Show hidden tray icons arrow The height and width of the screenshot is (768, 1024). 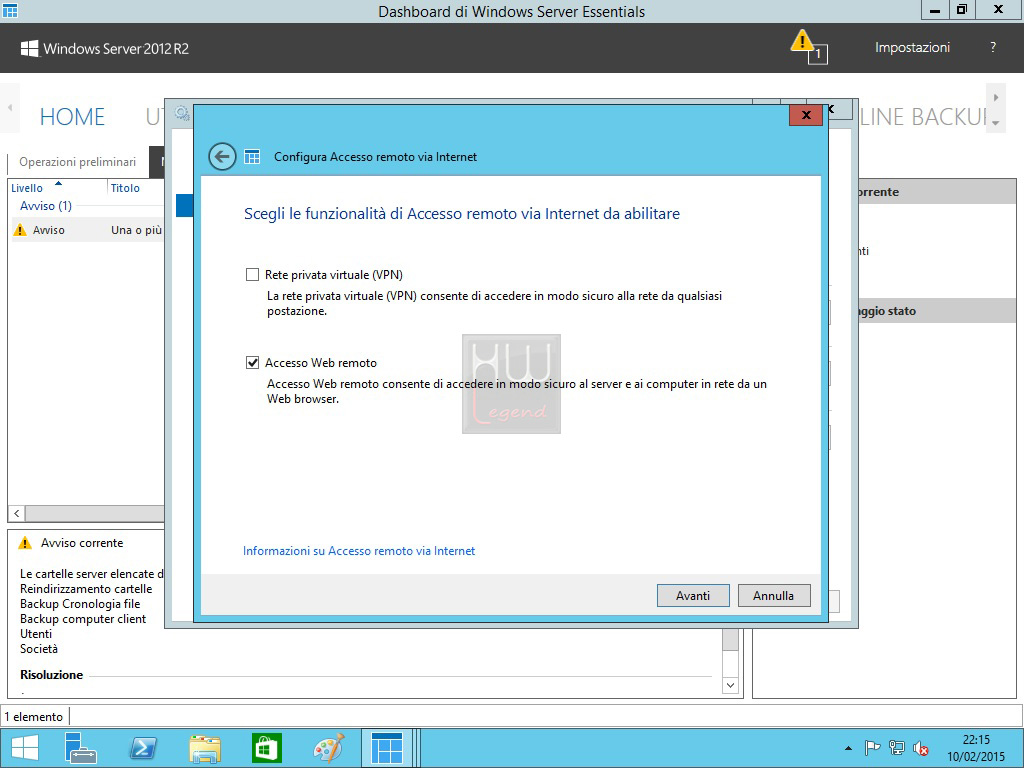(x=848, y=748)
